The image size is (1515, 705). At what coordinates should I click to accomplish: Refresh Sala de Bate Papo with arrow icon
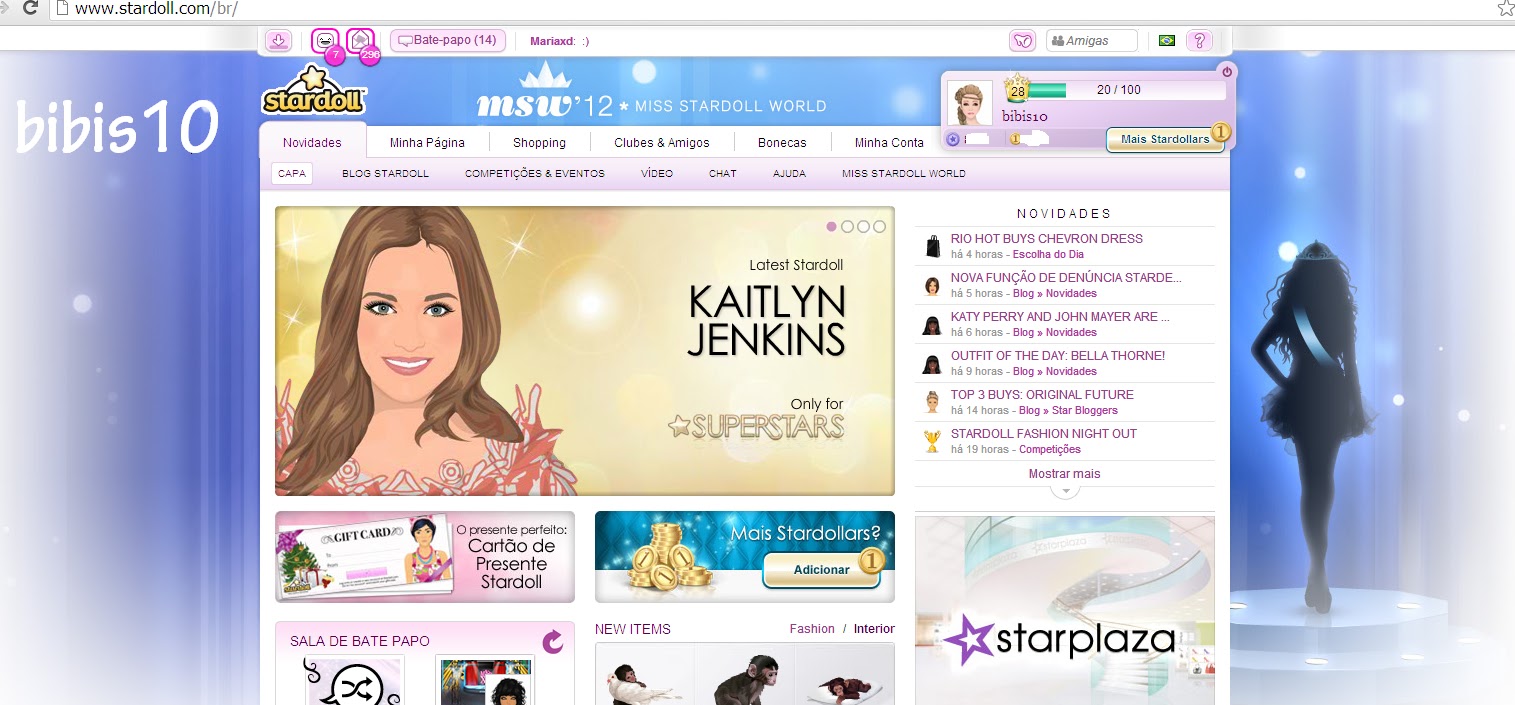[x=552, y=642]
